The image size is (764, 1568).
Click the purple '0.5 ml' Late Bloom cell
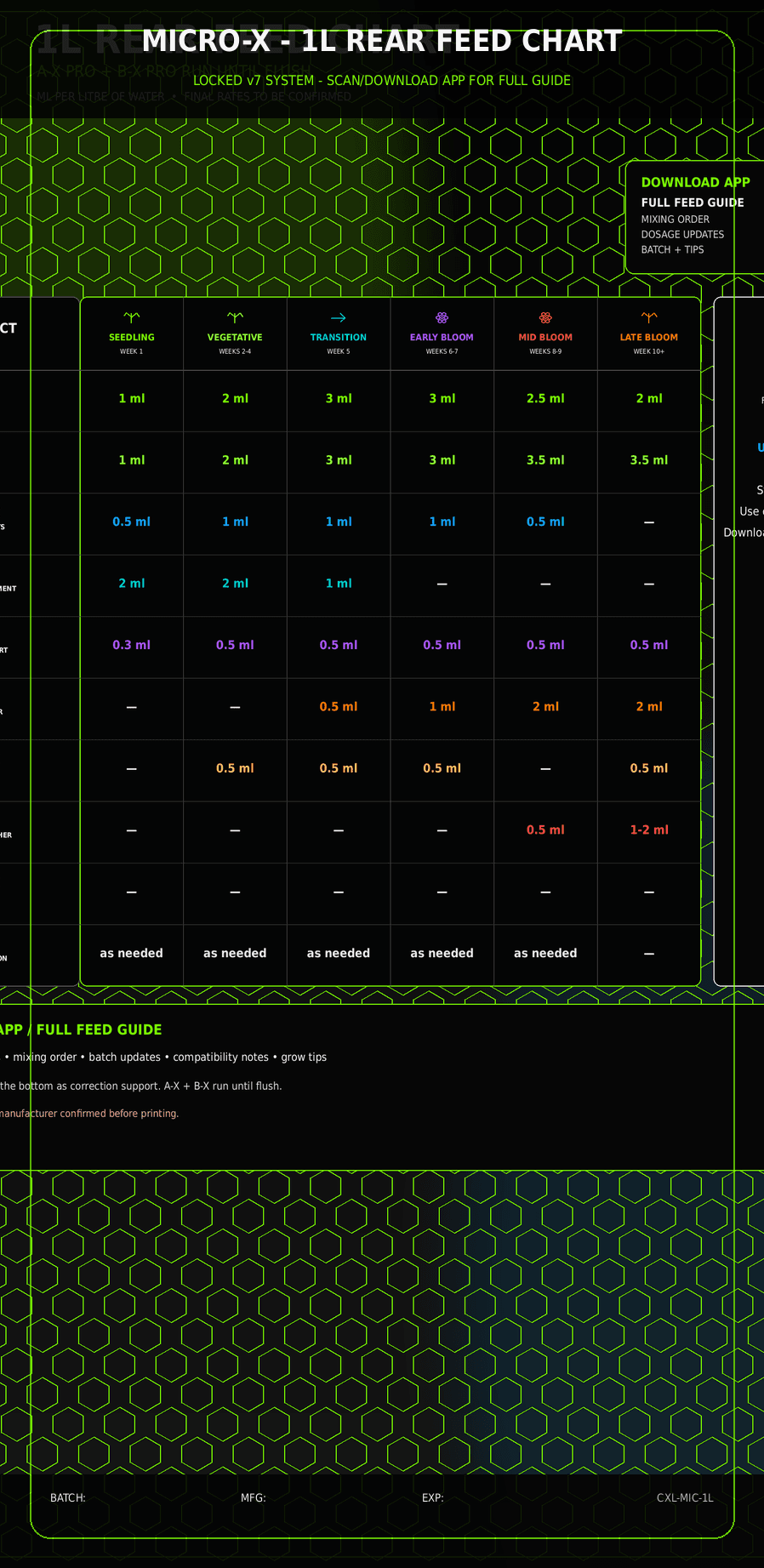(649, 645)
